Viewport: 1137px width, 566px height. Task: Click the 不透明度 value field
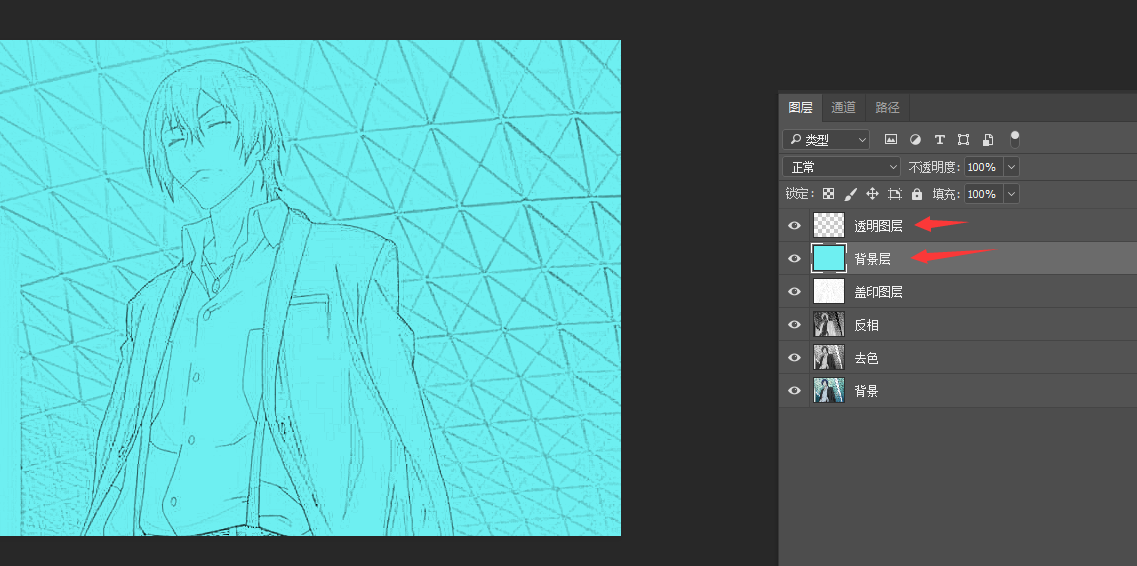984,167
